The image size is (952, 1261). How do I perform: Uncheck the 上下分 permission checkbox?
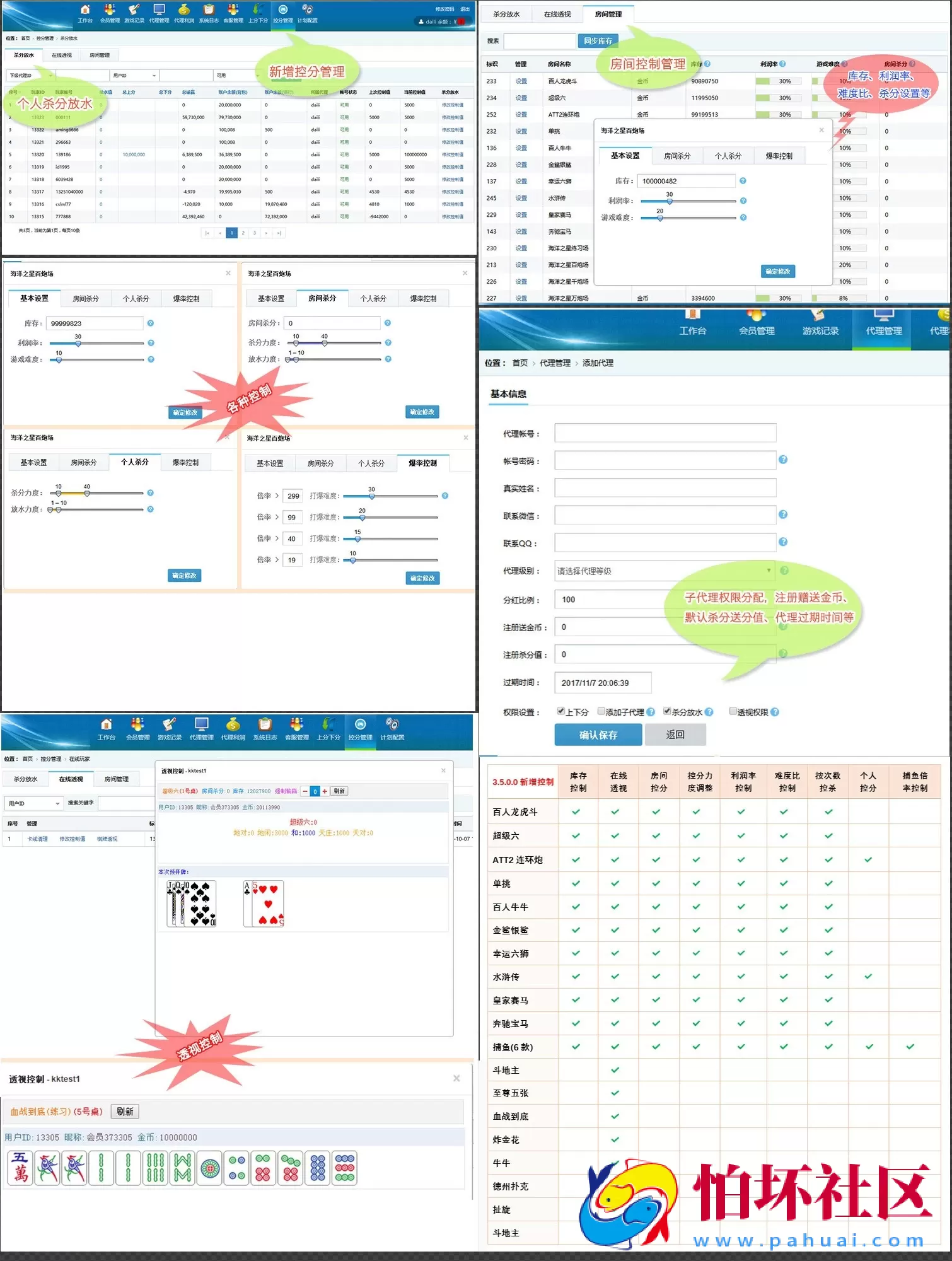pos(560,711)
